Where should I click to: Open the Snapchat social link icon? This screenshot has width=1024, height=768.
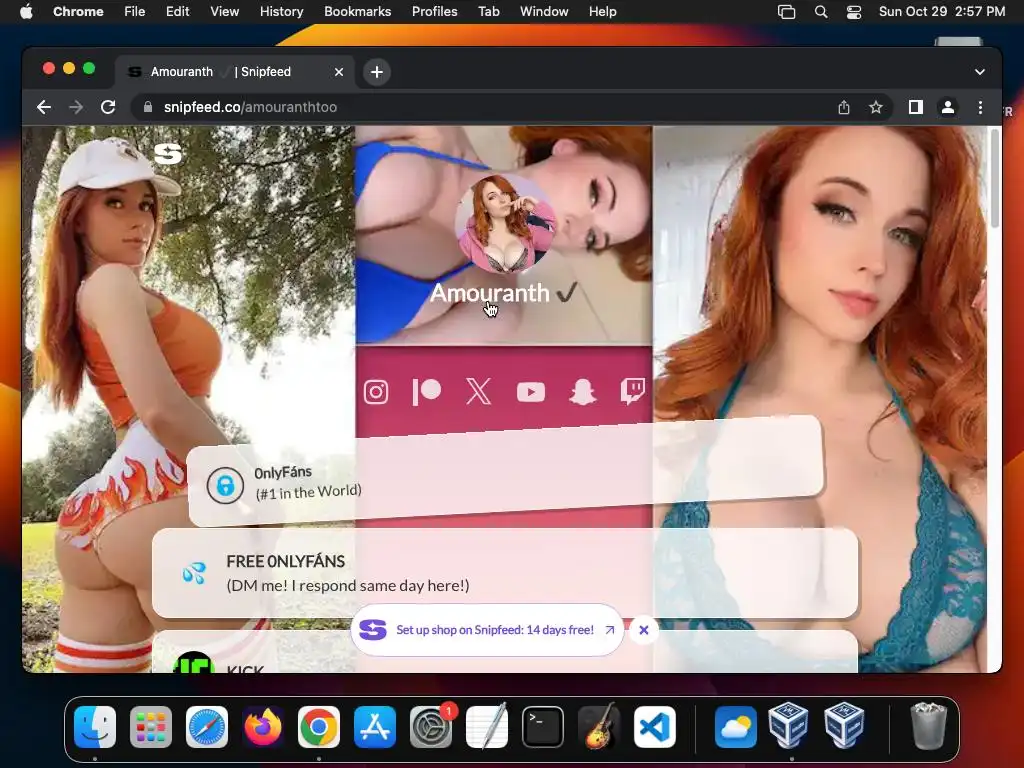click(x=583, y=392)
